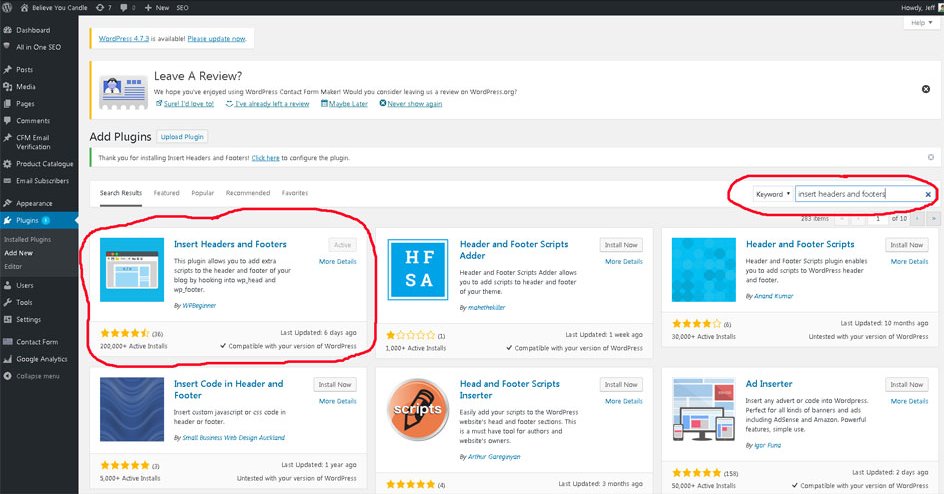
Task: Click the Please update now link
Action: [x=216, y=39]
